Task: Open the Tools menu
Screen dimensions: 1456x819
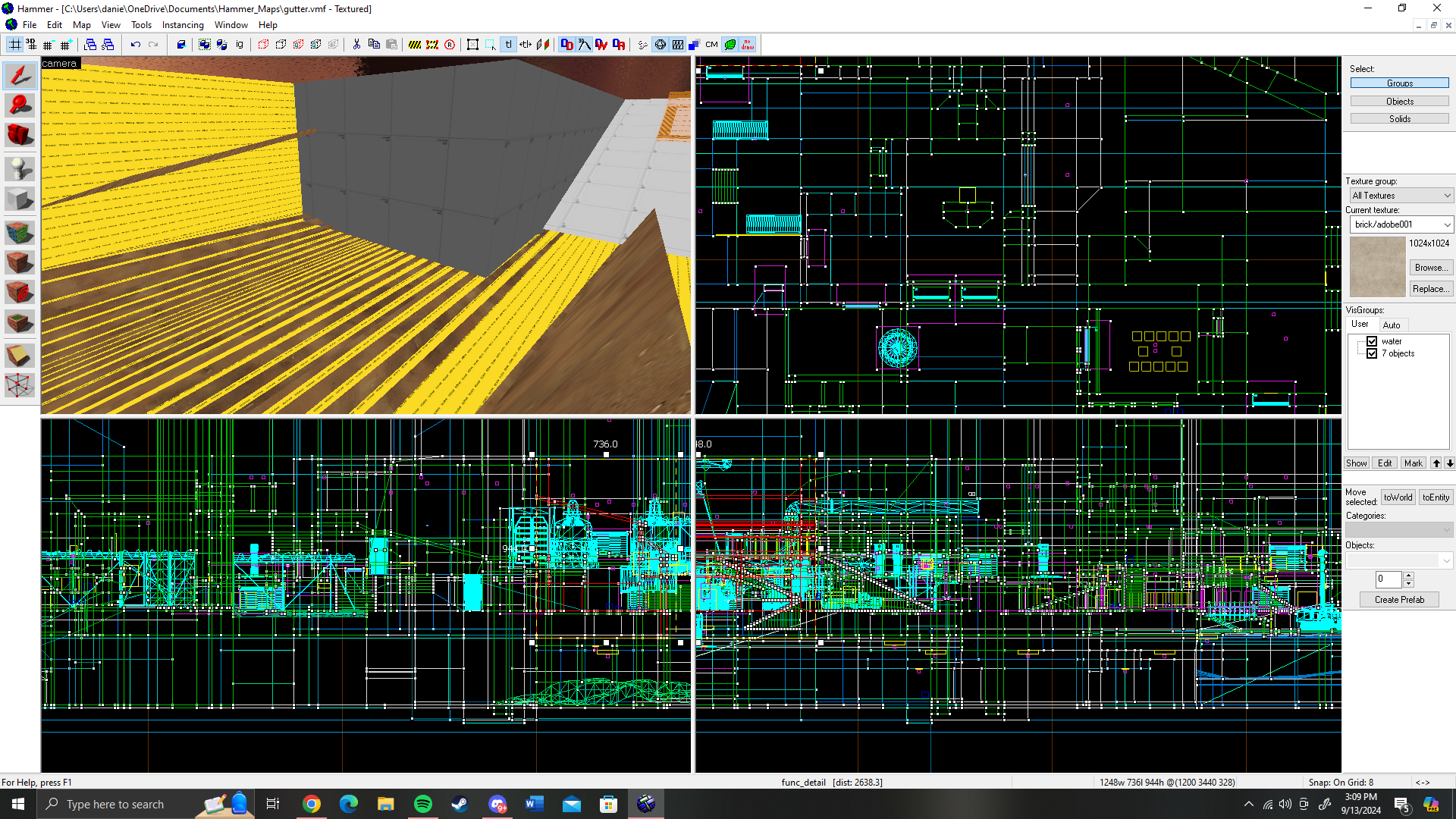Action: [x=141, y=25]
